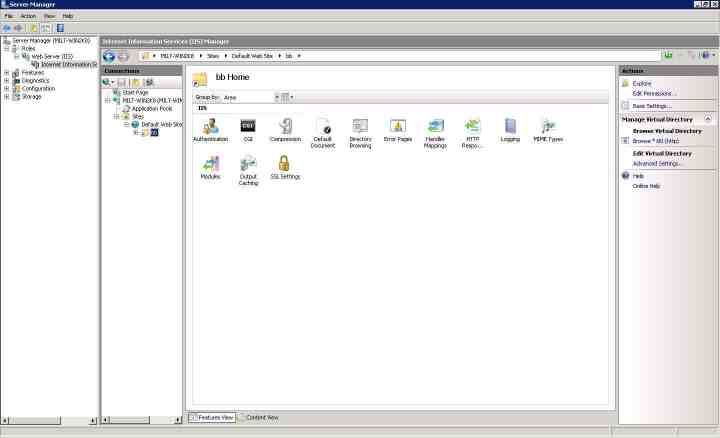
Task: Expand the Configuration tree node
Action: pos(7,89)
